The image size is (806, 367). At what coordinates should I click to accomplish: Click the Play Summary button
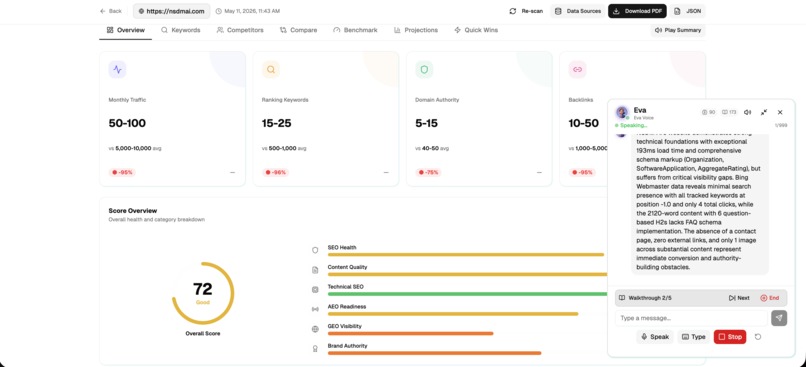click(x=677, y=30)
